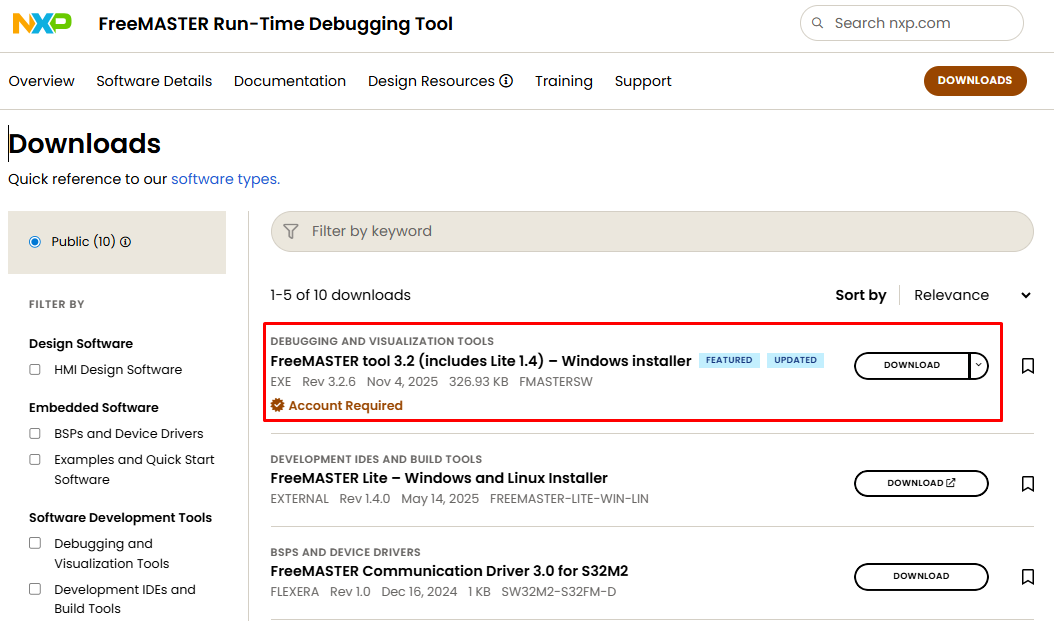Click the search magnifier icon

818,23
